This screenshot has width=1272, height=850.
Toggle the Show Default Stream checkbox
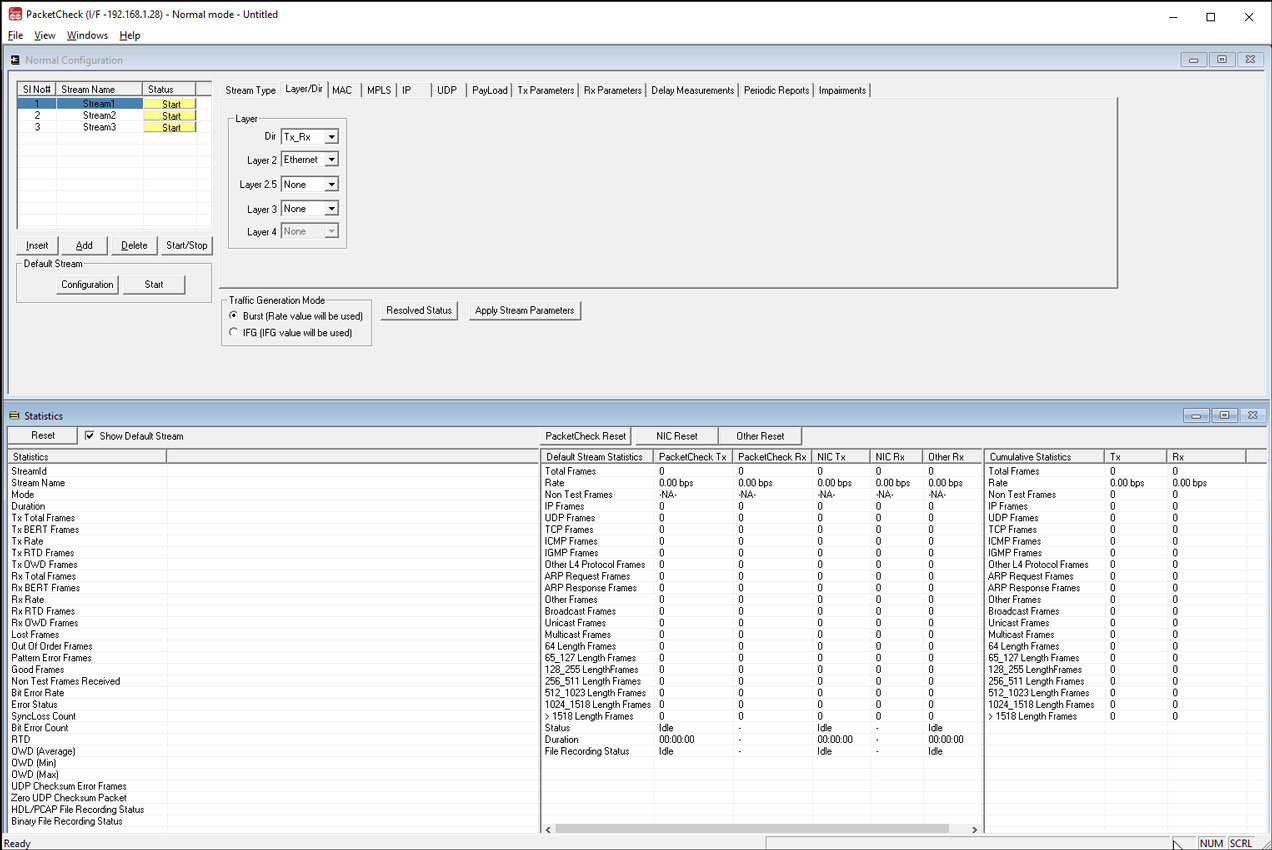[90, 436]
